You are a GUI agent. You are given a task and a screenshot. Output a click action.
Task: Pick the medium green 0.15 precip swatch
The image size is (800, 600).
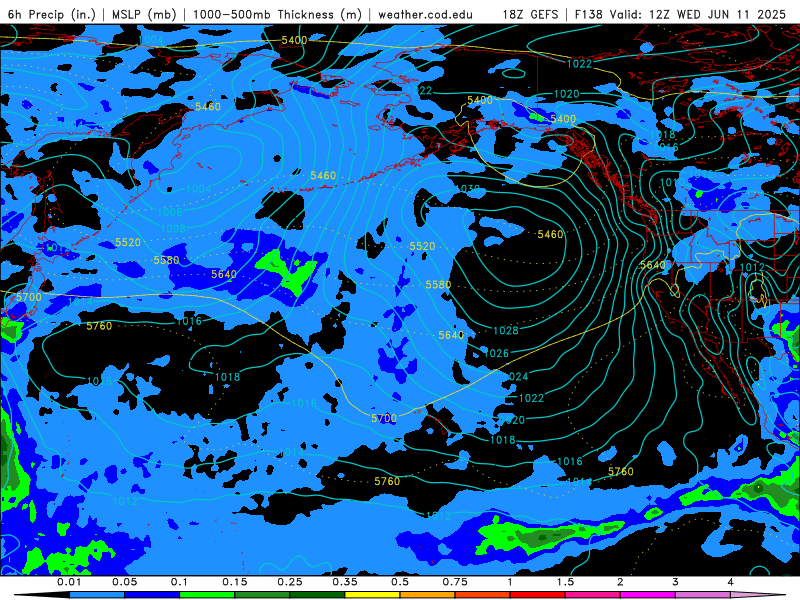pyautogui.click(x=262, y=595)
